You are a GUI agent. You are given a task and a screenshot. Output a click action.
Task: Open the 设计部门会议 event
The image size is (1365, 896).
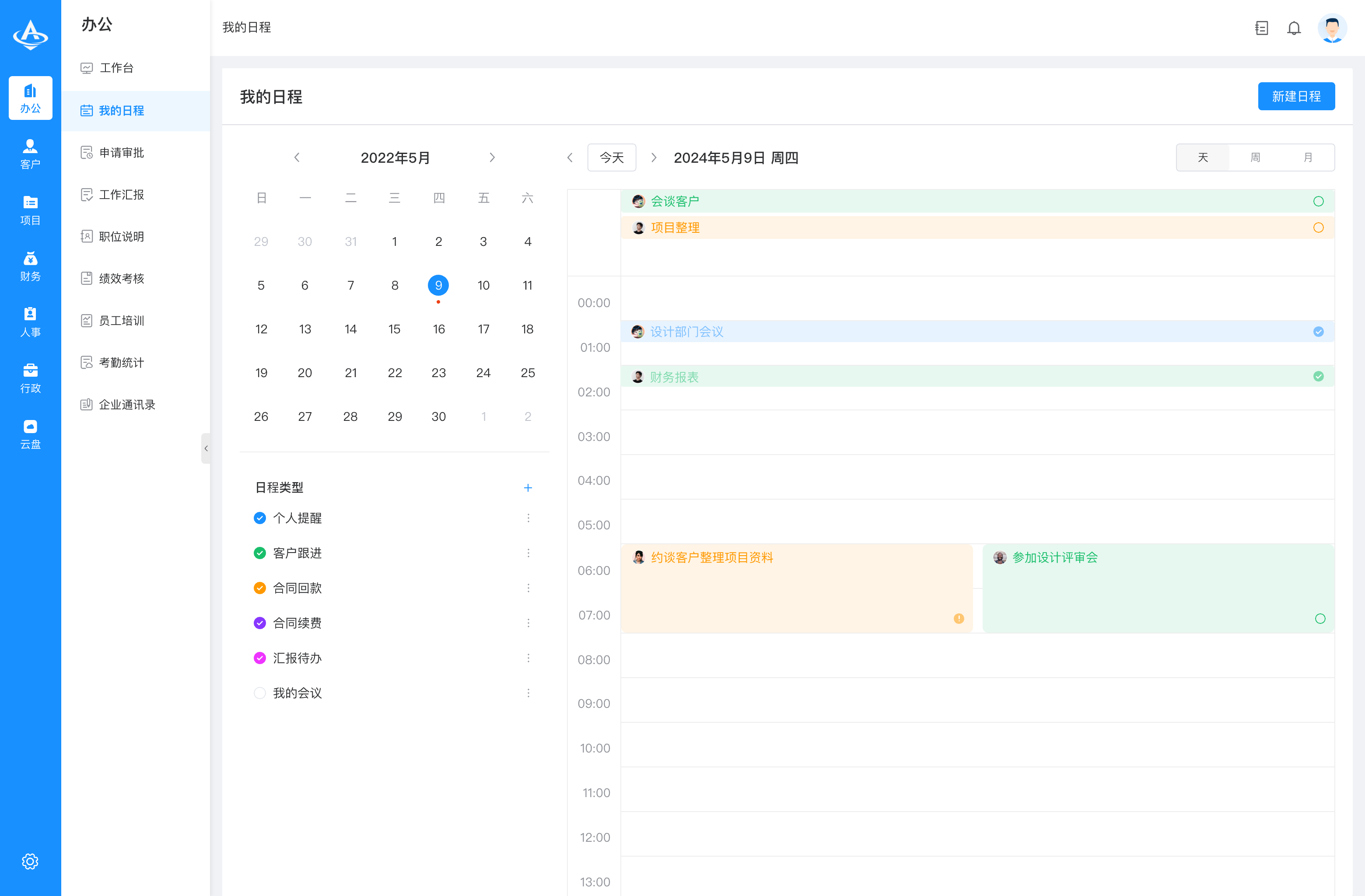click(686, 332)
